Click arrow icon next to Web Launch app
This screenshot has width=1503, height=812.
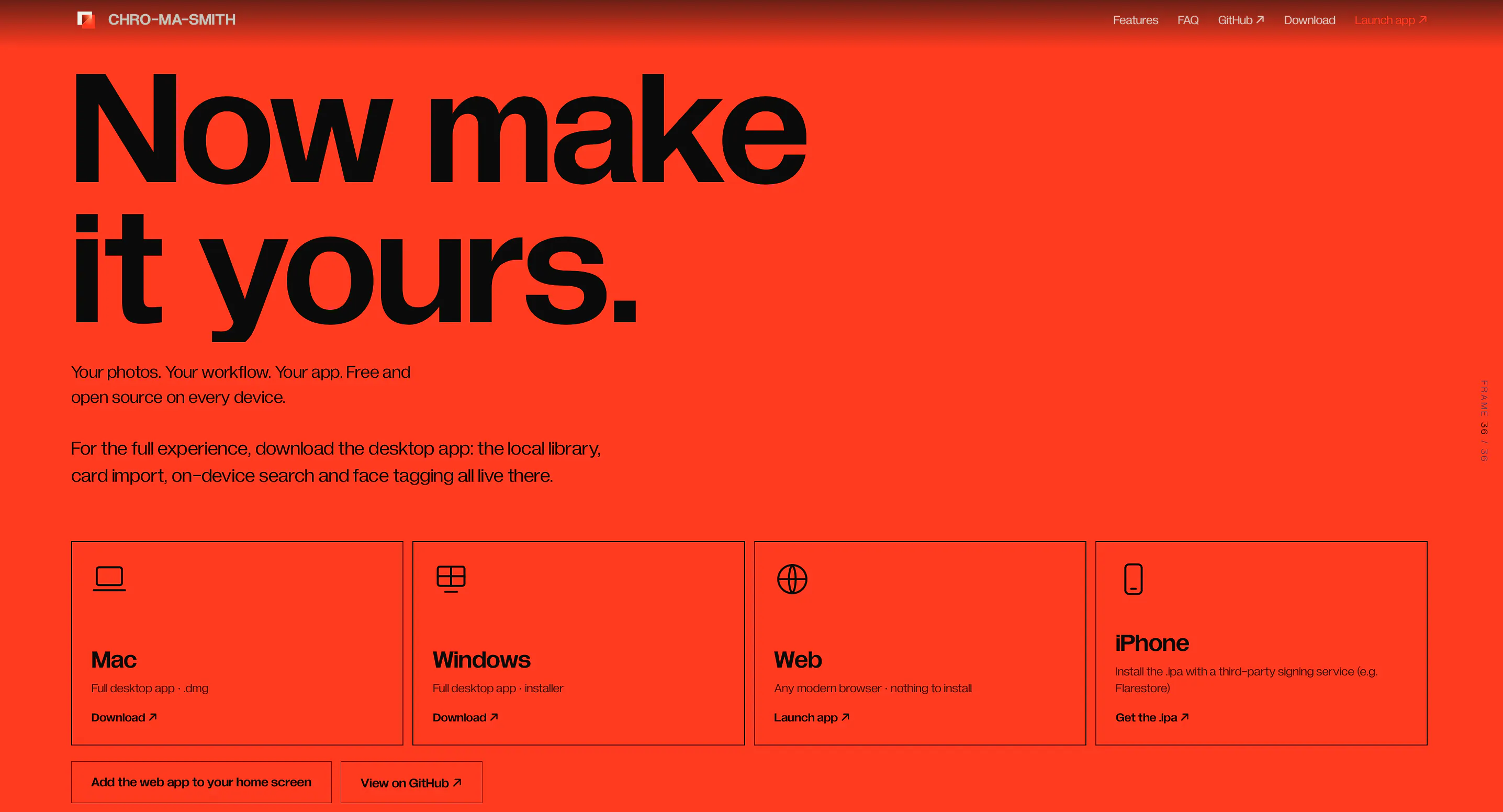click(x=845, y=717)
